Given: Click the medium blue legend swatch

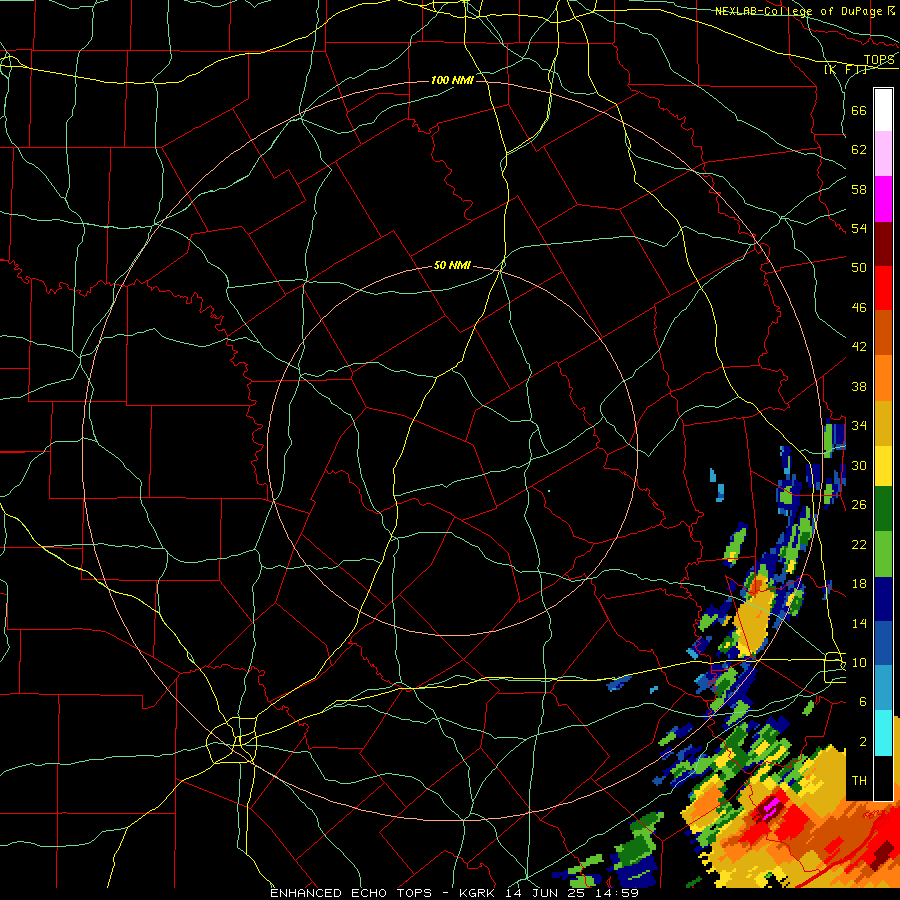Looking at the screenshot, I should (883, 643).
